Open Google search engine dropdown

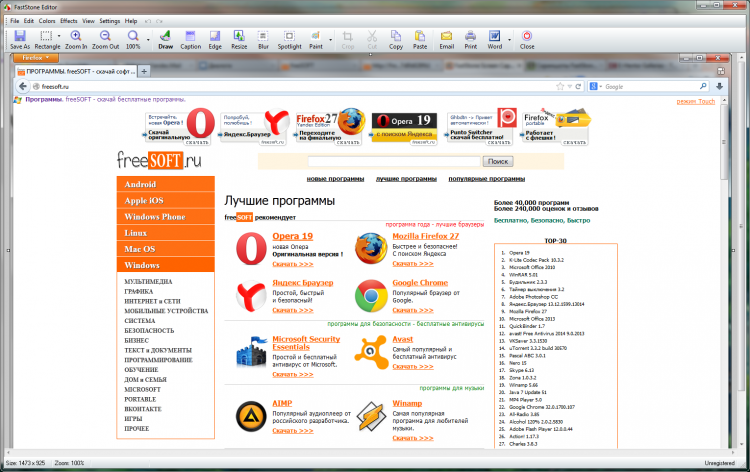(x=596, y=87)
